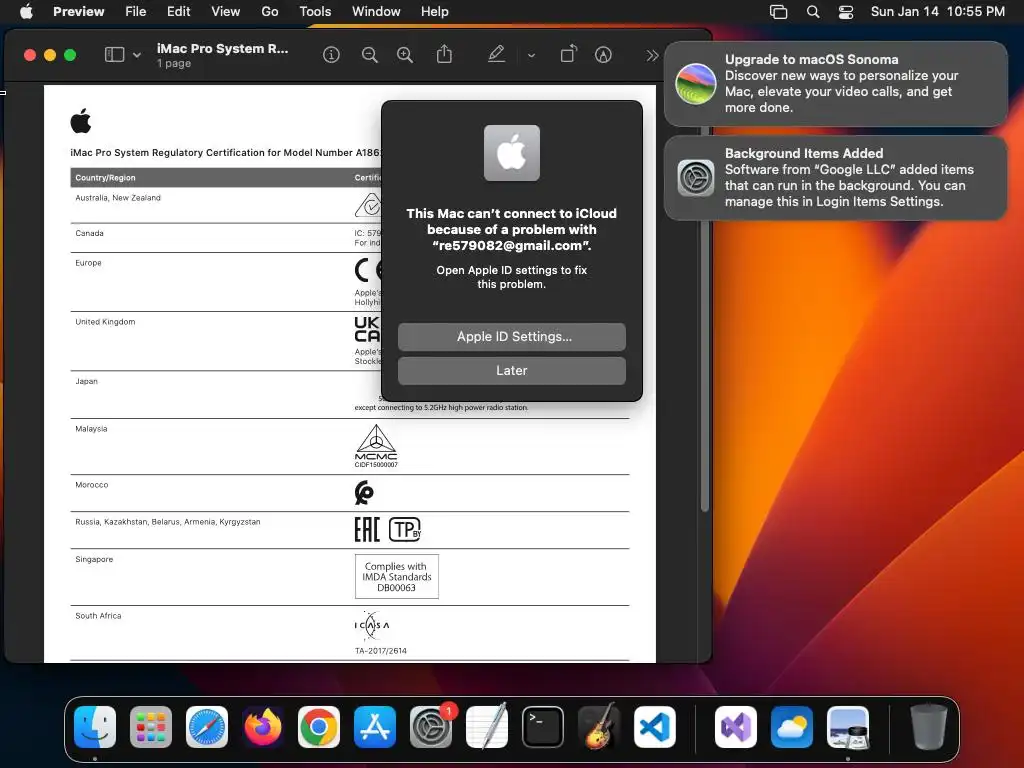Screen dimensions: 1024x768
Task: Zoom out with the minus magnifier
Action: point(370,55)
